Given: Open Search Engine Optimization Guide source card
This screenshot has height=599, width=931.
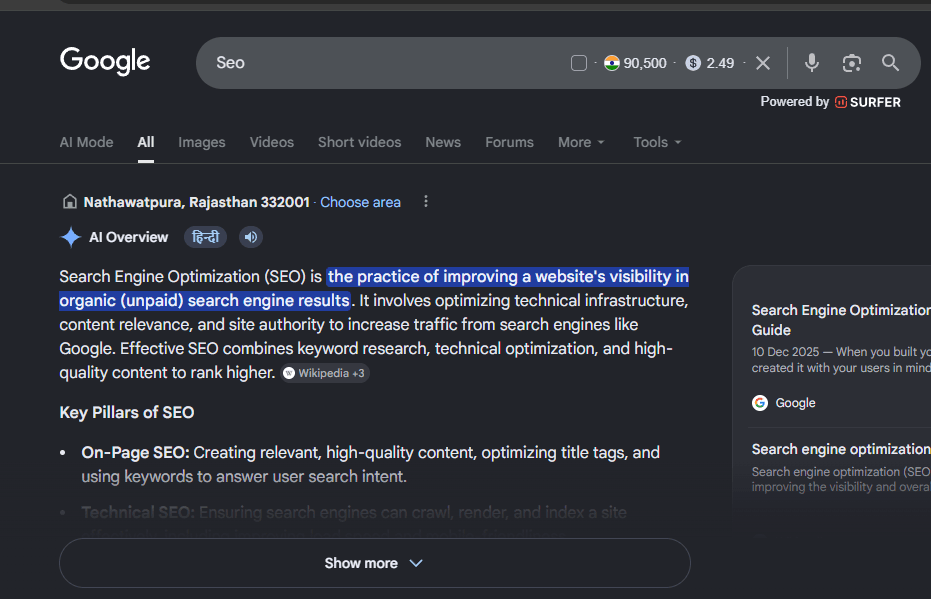Looking at the screenshot, I should (x=841, y=320).
